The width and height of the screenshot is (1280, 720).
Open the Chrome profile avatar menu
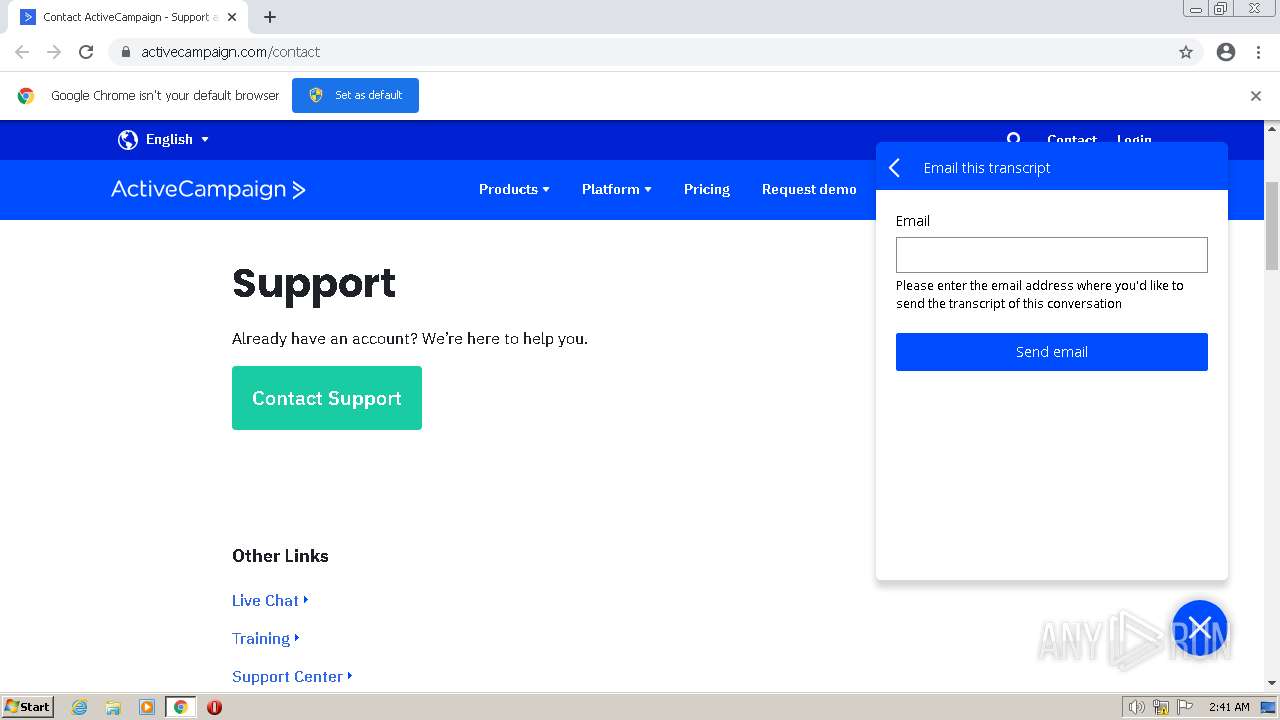pos(1226,52)
